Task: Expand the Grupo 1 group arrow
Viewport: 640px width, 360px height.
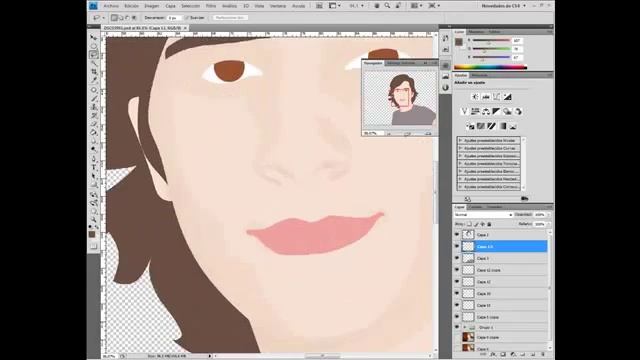Action: [x=464, y=327]
